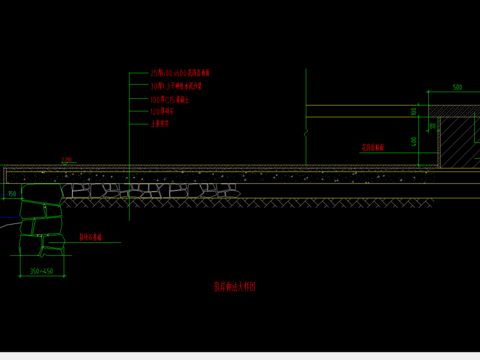This screenshot has width=480, height=360.
Task: Pick the 400 vertical dimension text
Action: [x=414, y=141]
